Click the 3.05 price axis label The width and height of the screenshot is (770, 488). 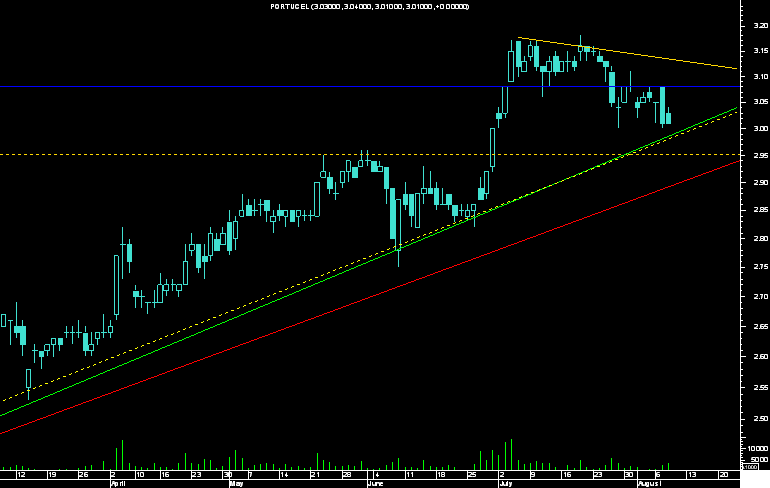tap(761, 102)
